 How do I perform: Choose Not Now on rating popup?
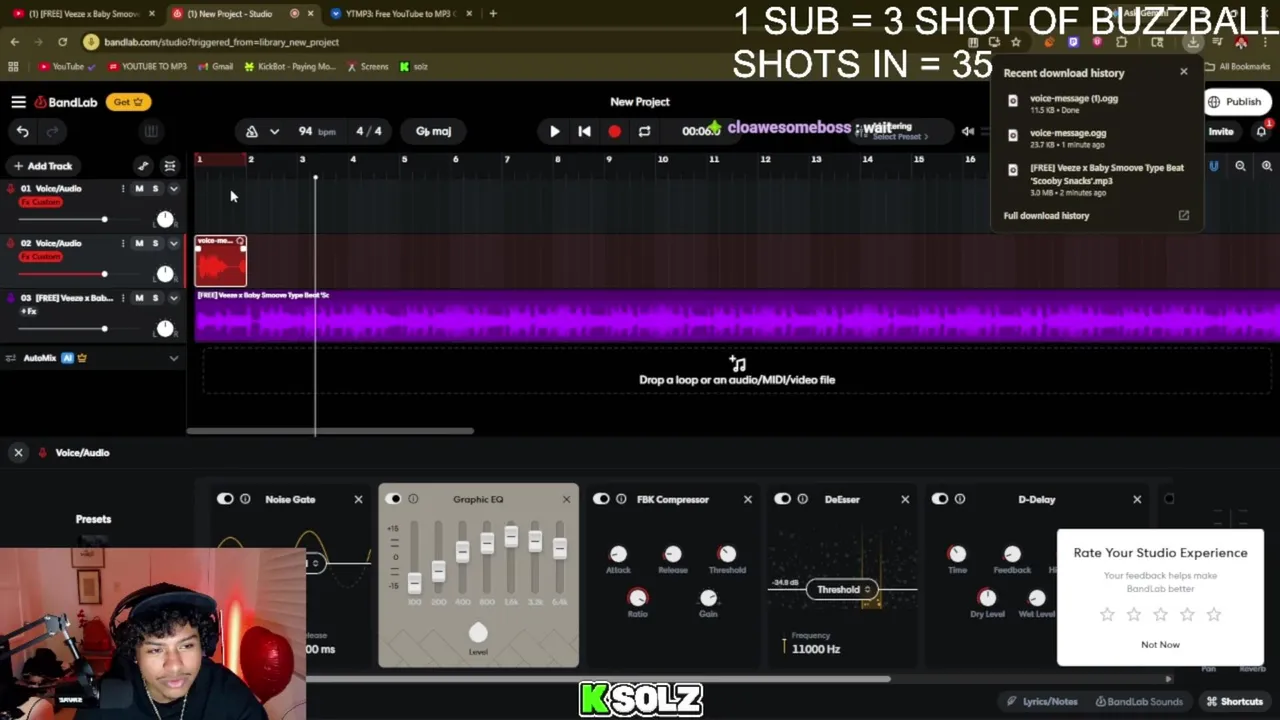pos(1160,645)
